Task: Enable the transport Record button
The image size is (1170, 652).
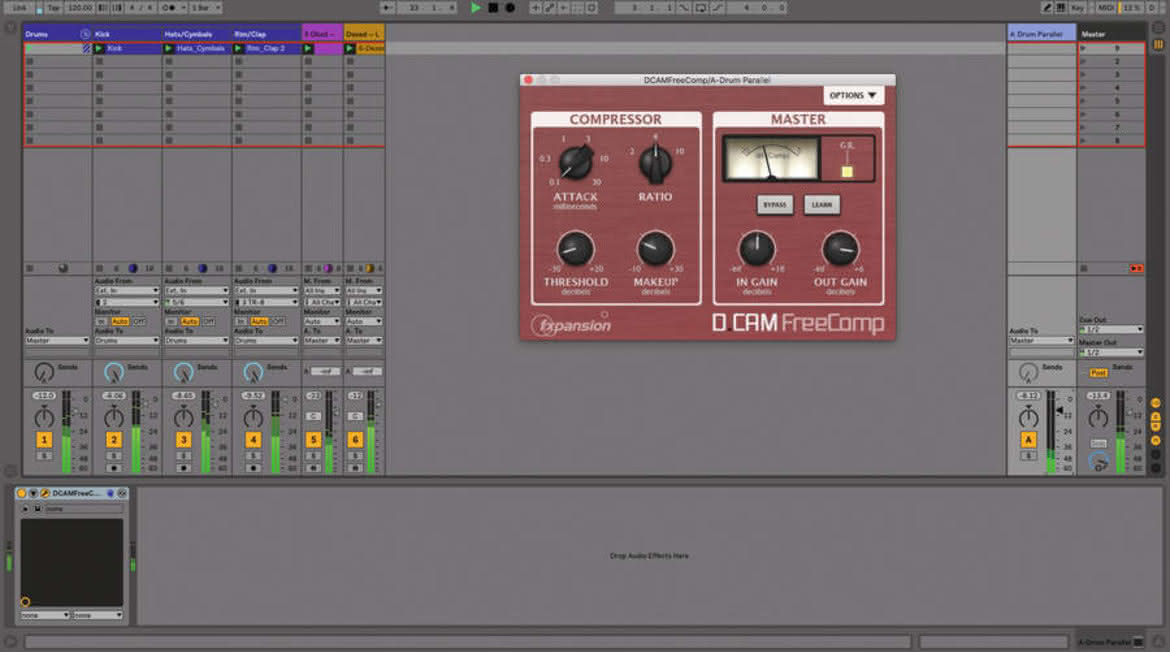Action: click(x=510, y=7)
